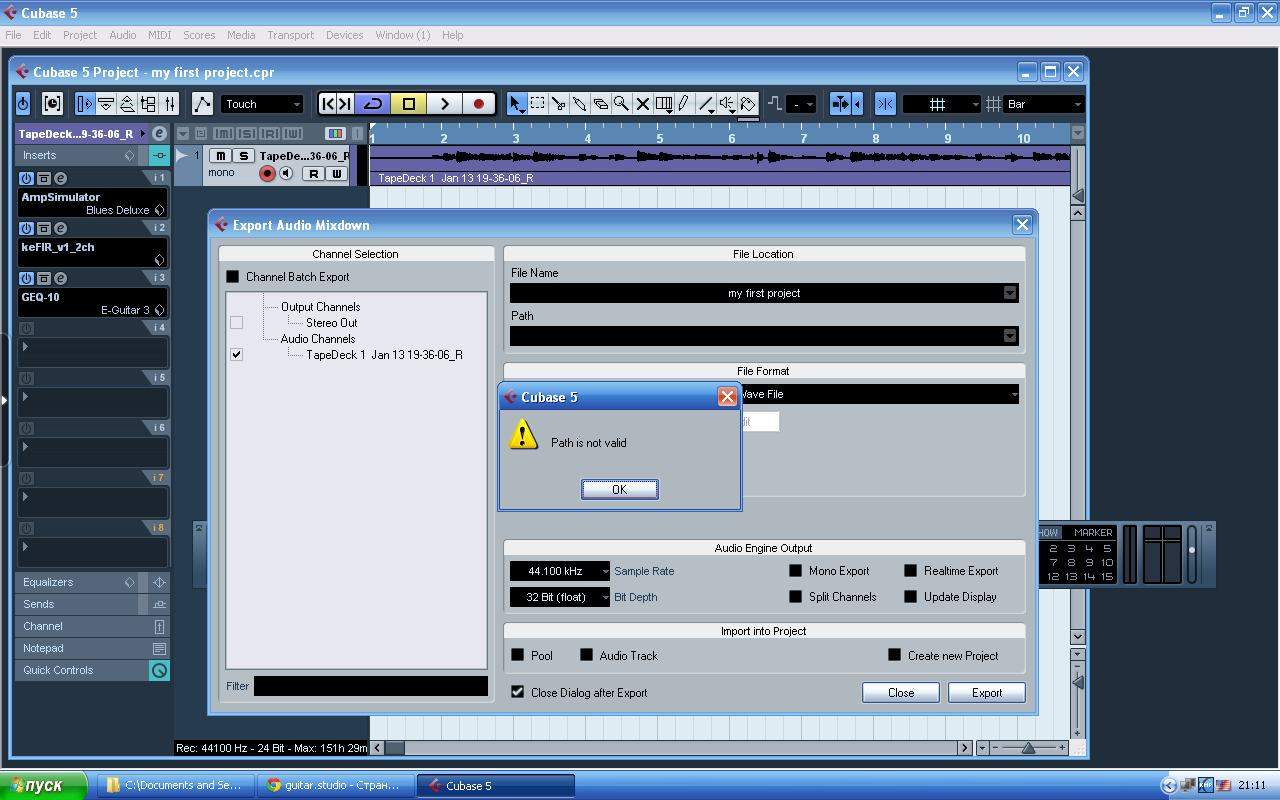Viewport: 1280px width, 800px height.
Task: Select the Zoom magnifier tool
Action: point(621,104)
